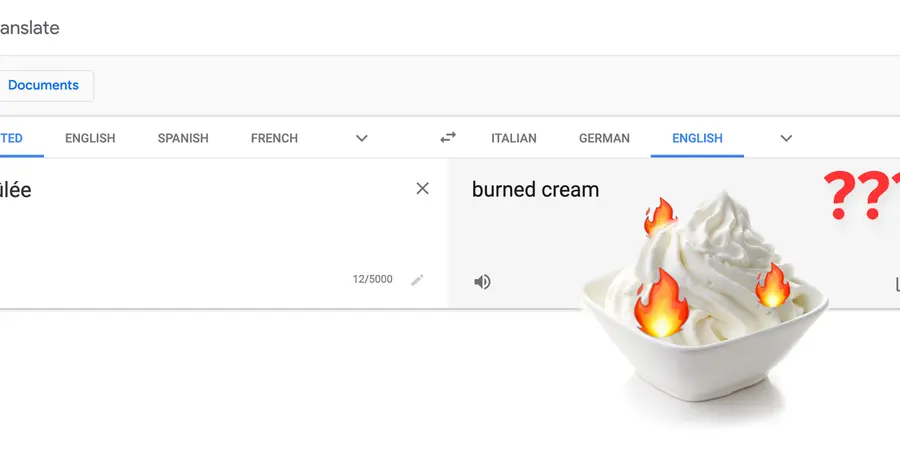Pick GERMAN as the target language
Image resolution: width=900 pixels, height=469 pixels.
point(604,138)
